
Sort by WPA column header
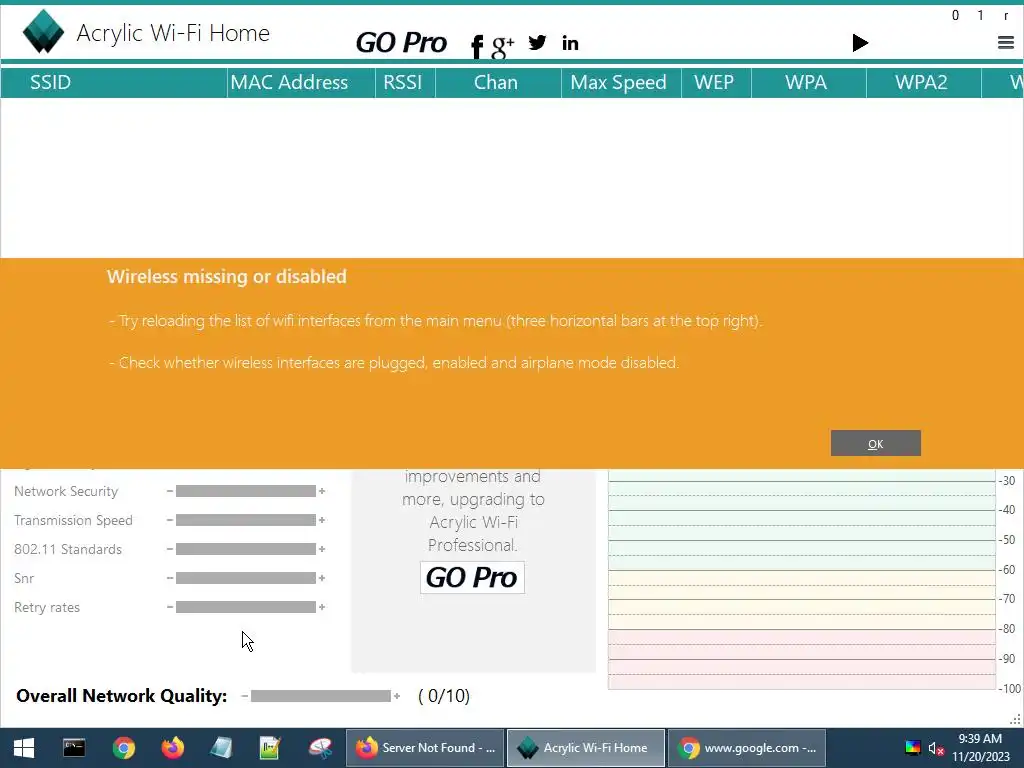(808, 82)
